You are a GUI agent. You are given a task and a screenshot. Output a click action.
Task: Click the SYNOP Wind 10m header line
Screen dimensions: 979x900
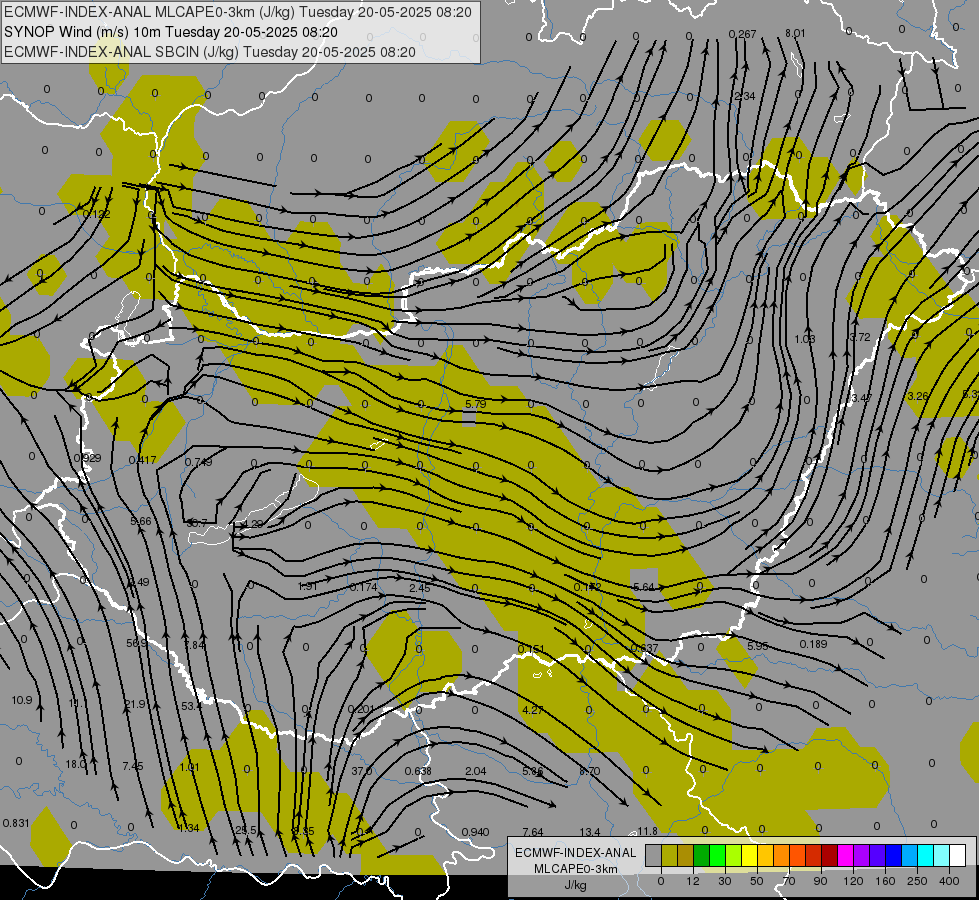click(170, 32)
